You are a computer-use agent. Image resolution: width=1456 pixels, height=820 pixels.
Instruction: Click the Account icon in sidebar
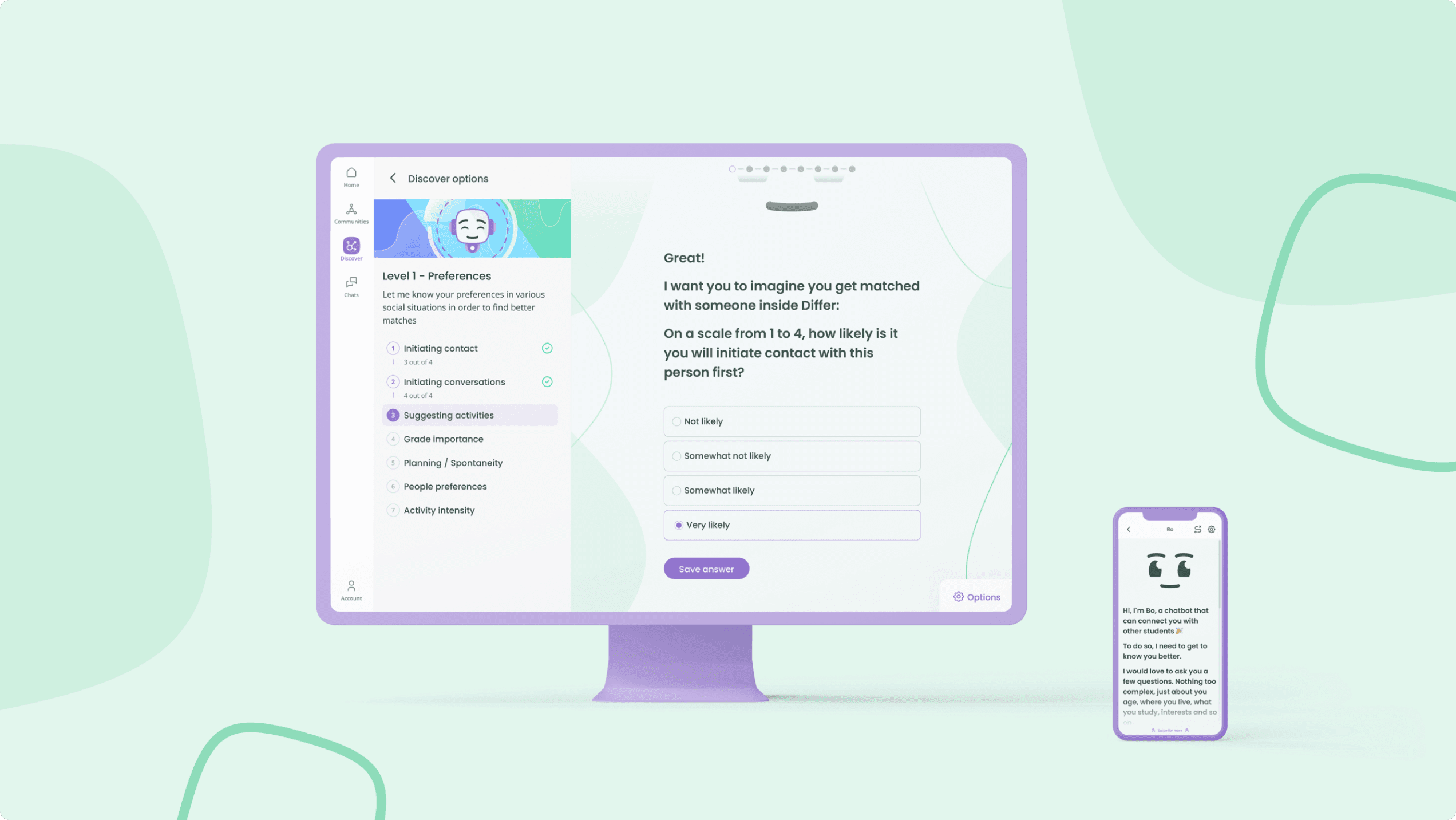pyautogui.click(x=352, y=585)
